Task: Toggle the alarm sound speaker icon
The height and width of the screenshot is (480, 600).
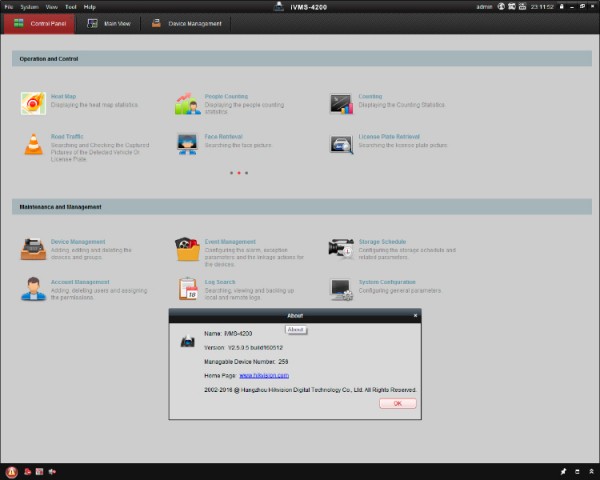Action: (52, 472)
